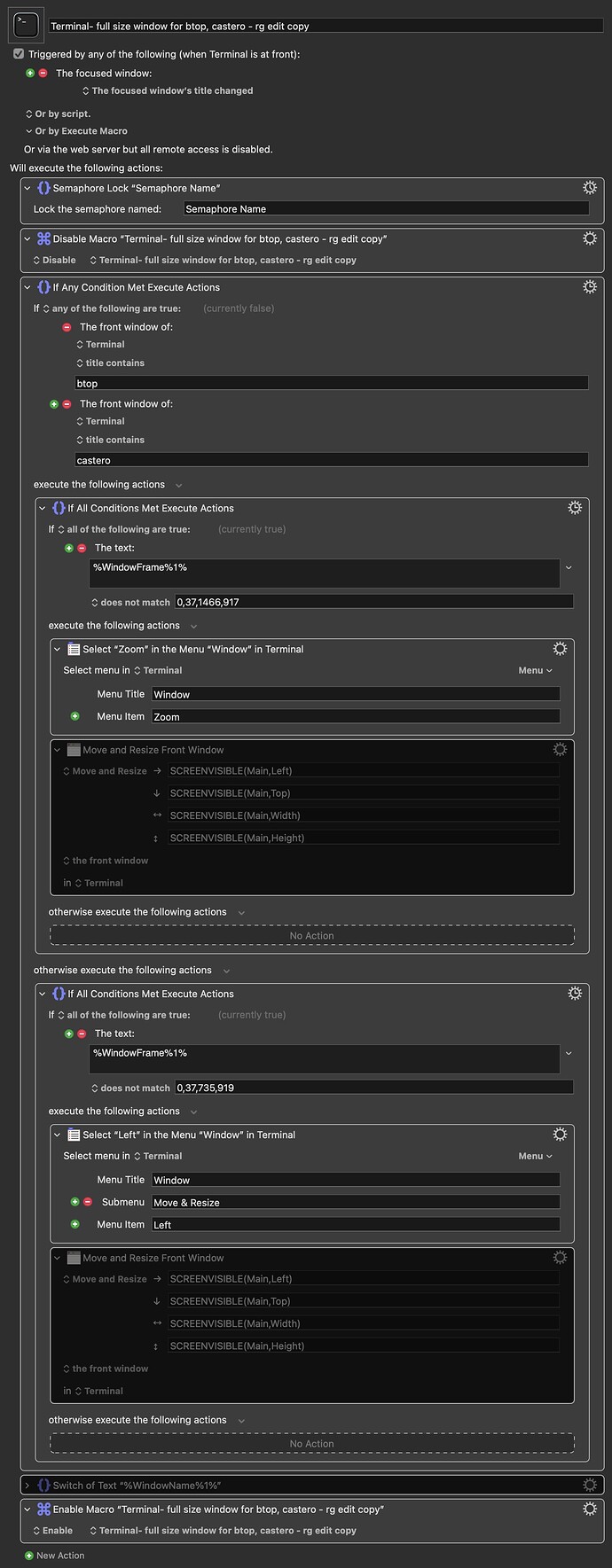
Task: Click the btop title text field
Action: [x=332, y=383]
